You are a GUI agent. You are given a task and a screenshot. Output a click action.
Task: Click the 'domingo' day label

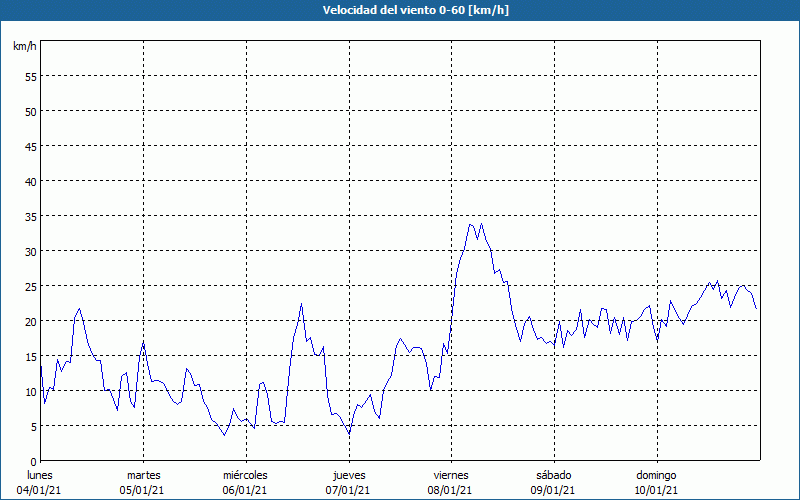point(656,476)
